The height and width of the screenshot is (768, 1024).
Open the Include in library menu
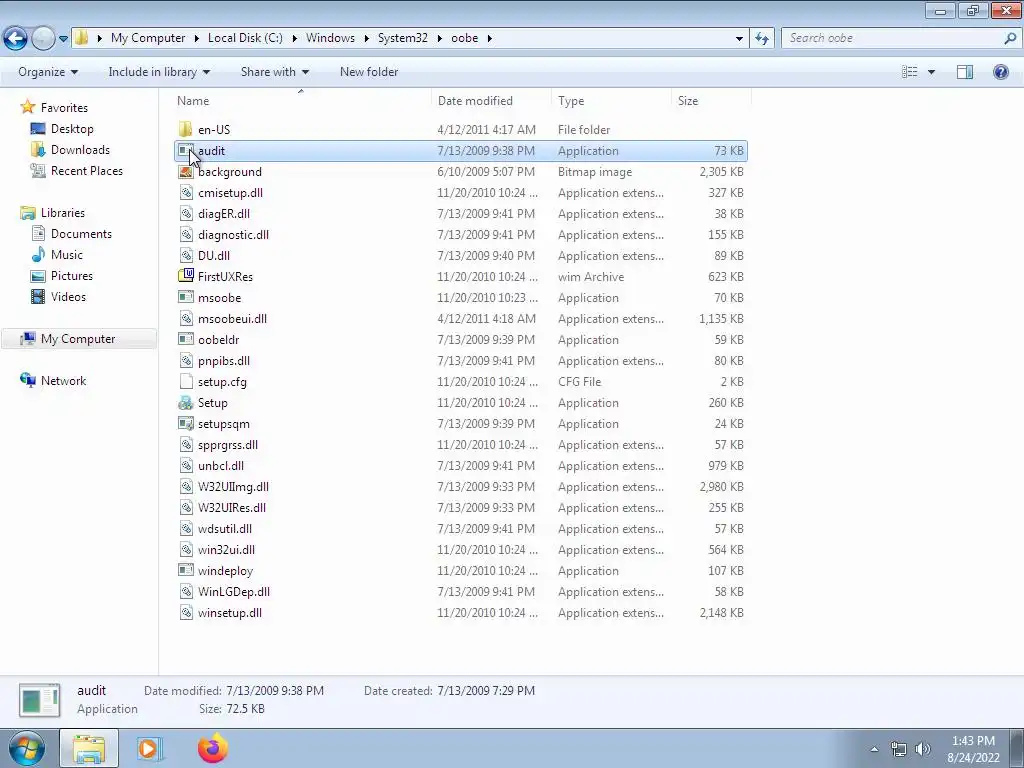point(159,72)
